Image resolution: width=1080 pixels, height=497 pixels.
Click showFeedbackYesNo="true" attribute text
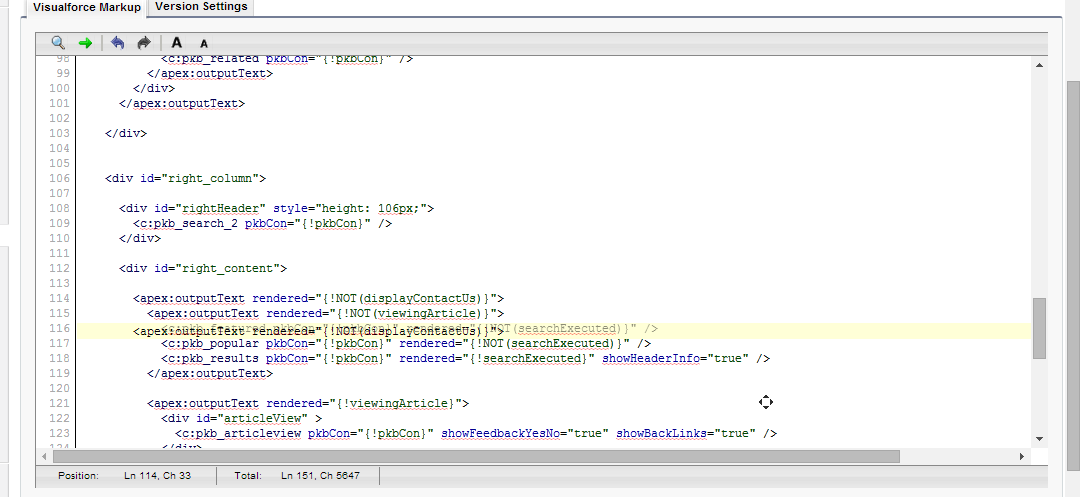(x=525, y=433)
